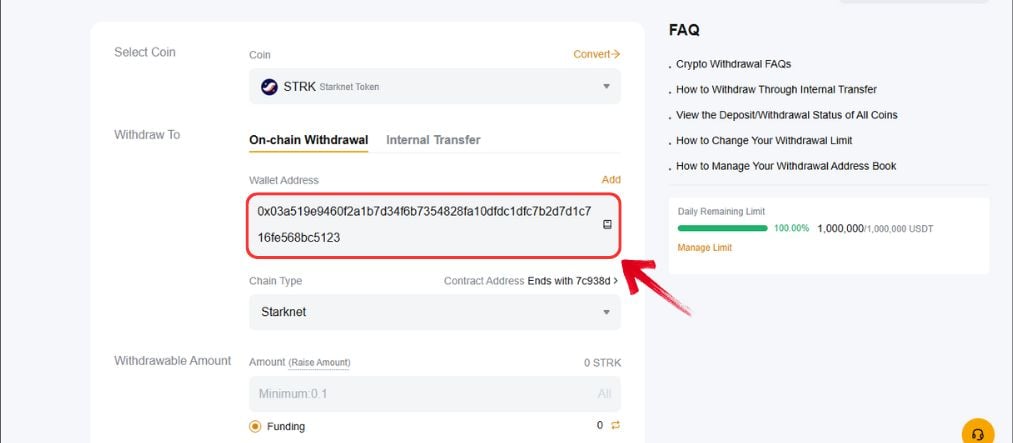
Task: Open Crypto Withdrawal FAQs link
Action: click(x=733, y=64)
